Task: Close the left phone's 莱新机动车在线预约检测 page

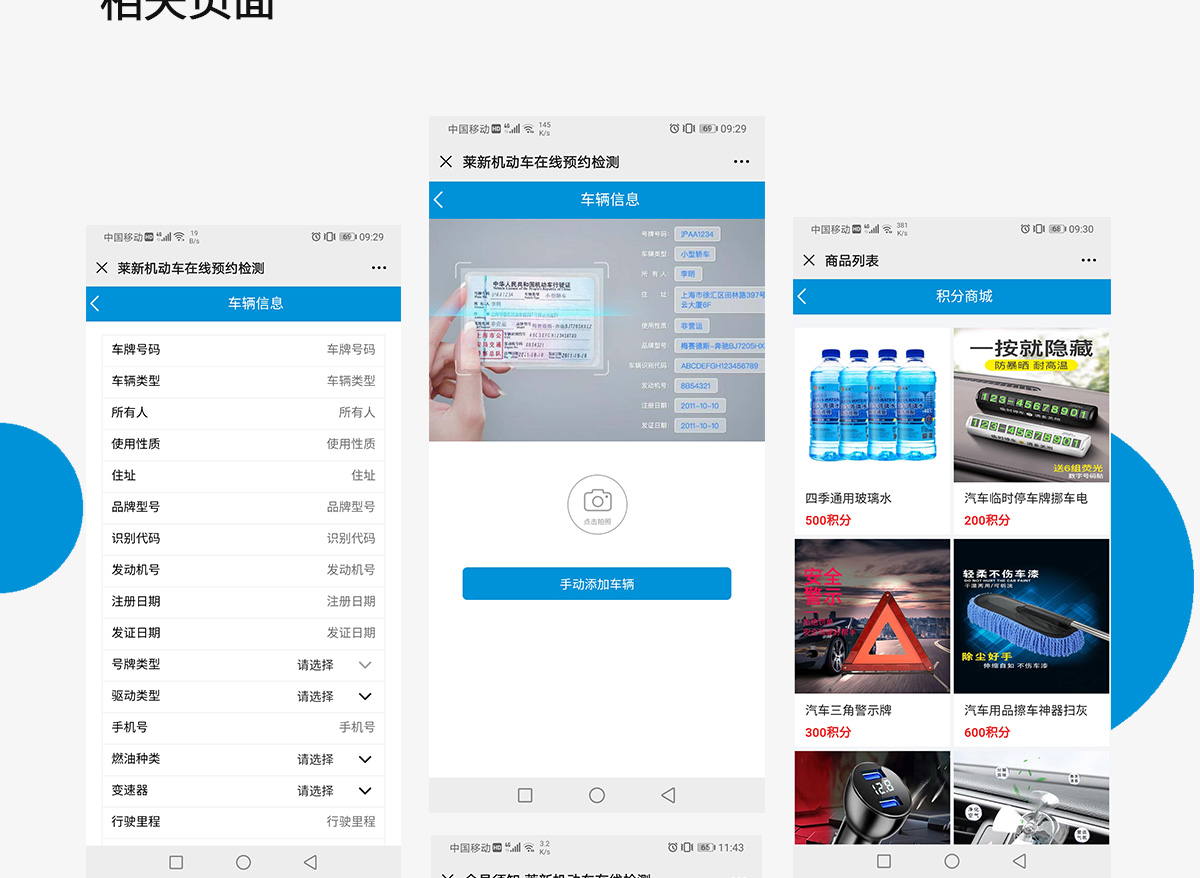Action: click(101, 268)
